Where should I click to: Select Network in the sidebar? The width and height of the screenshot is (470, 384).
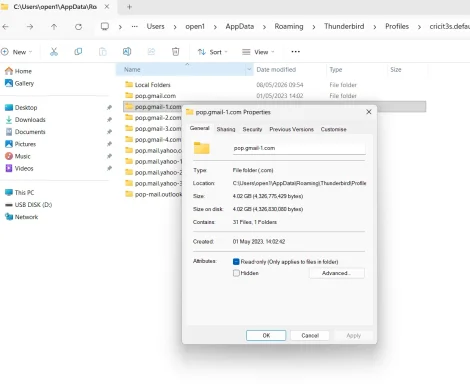[x=22, y=217]
